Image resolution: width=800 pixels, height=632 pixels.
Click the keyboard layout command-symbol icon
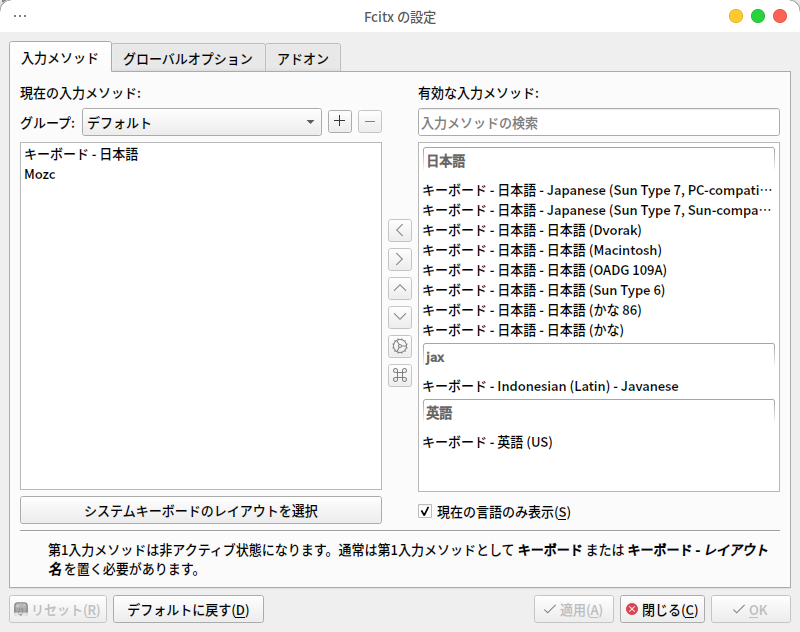(x=400, y=375)
